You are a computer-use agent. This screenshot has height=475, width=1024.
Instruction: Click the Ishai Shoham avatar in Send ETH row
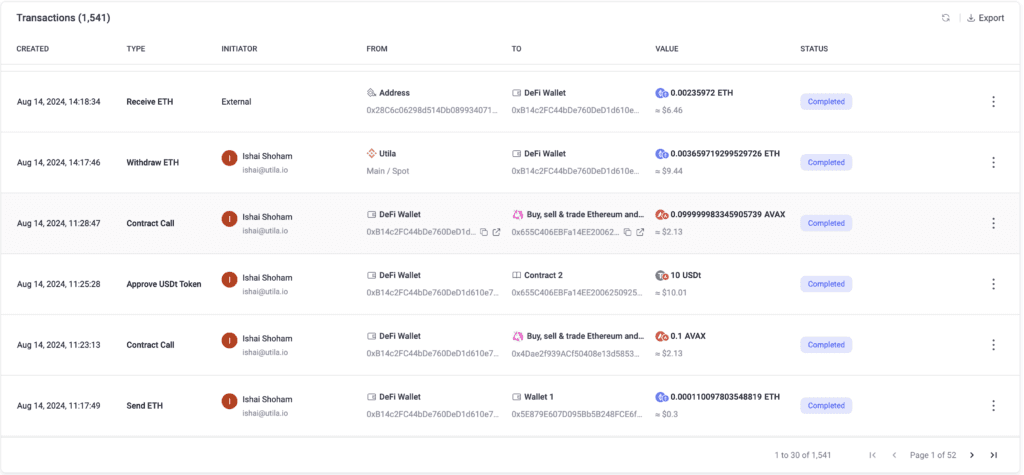tap(229, 401)
